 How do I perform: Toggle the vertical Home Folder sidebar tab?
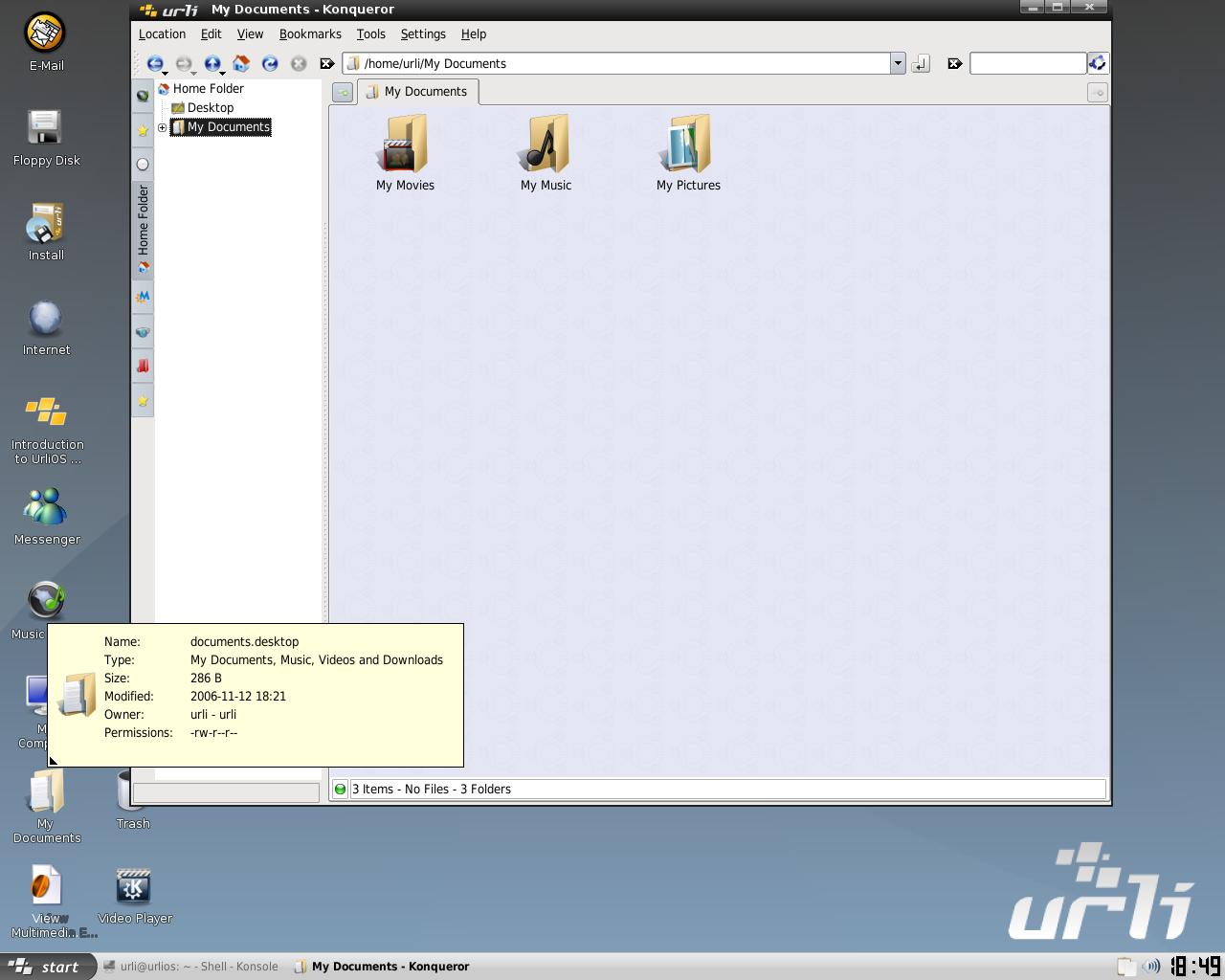click(x=143, y=230)
